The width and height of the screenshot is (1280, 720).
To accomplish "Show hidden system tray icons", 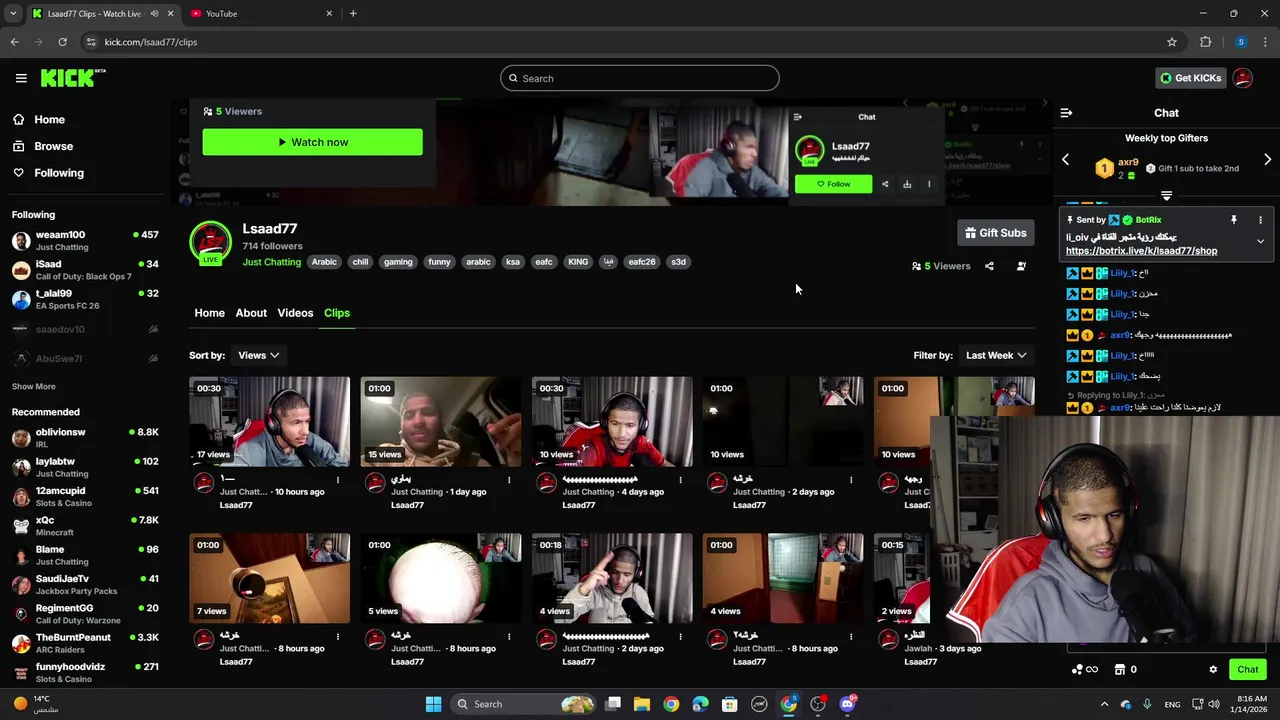I will (x=1104, y=704).
